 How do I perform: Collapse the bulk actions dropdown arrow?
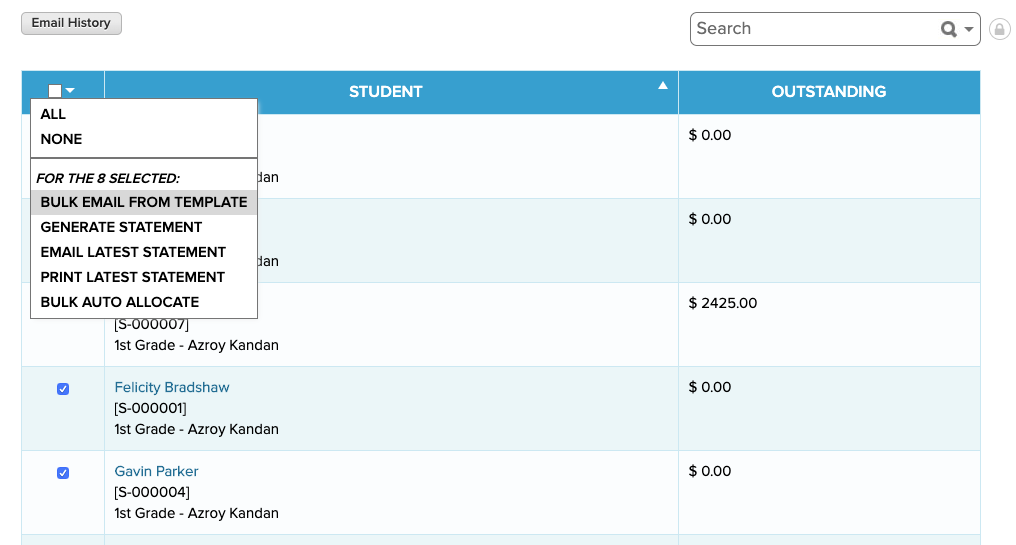click(x=70, y=91)
